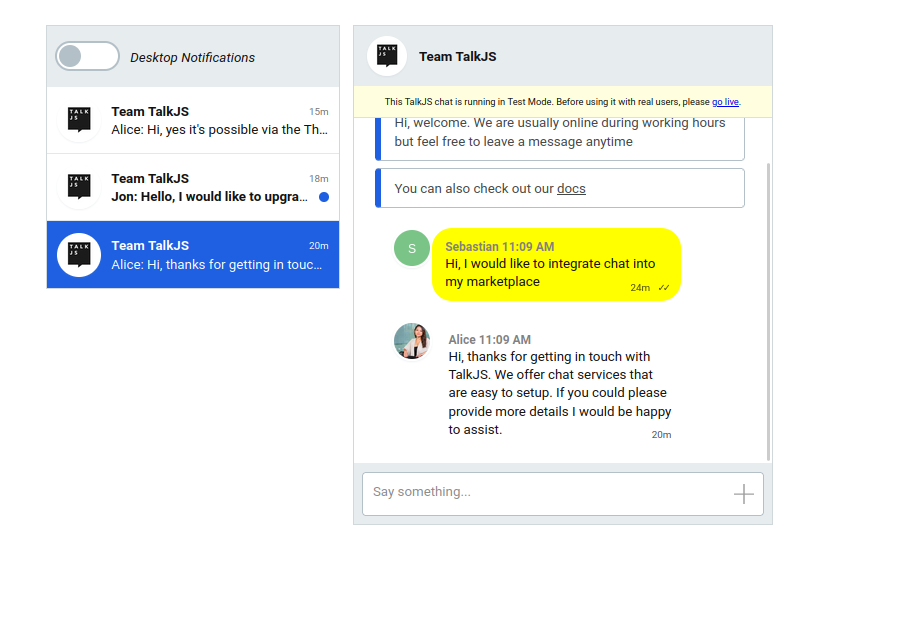Image resolution: width=898 pixels, height=627 pixels.
Task: Click Alice's profile photo avatar
Action: (412, 341)
